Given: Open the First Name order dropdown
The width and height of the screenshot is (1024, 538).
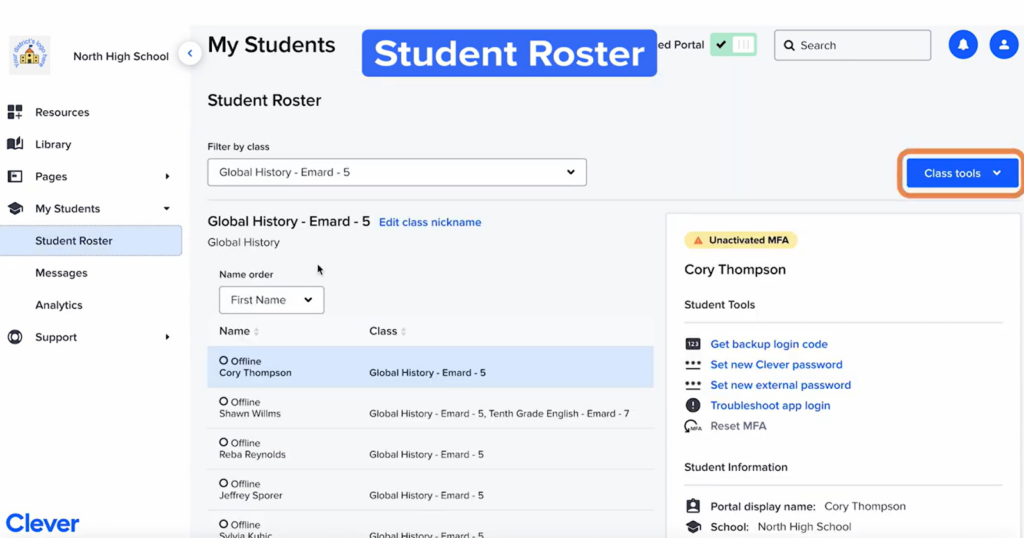Looking at the screenshot, I should 271,300.
